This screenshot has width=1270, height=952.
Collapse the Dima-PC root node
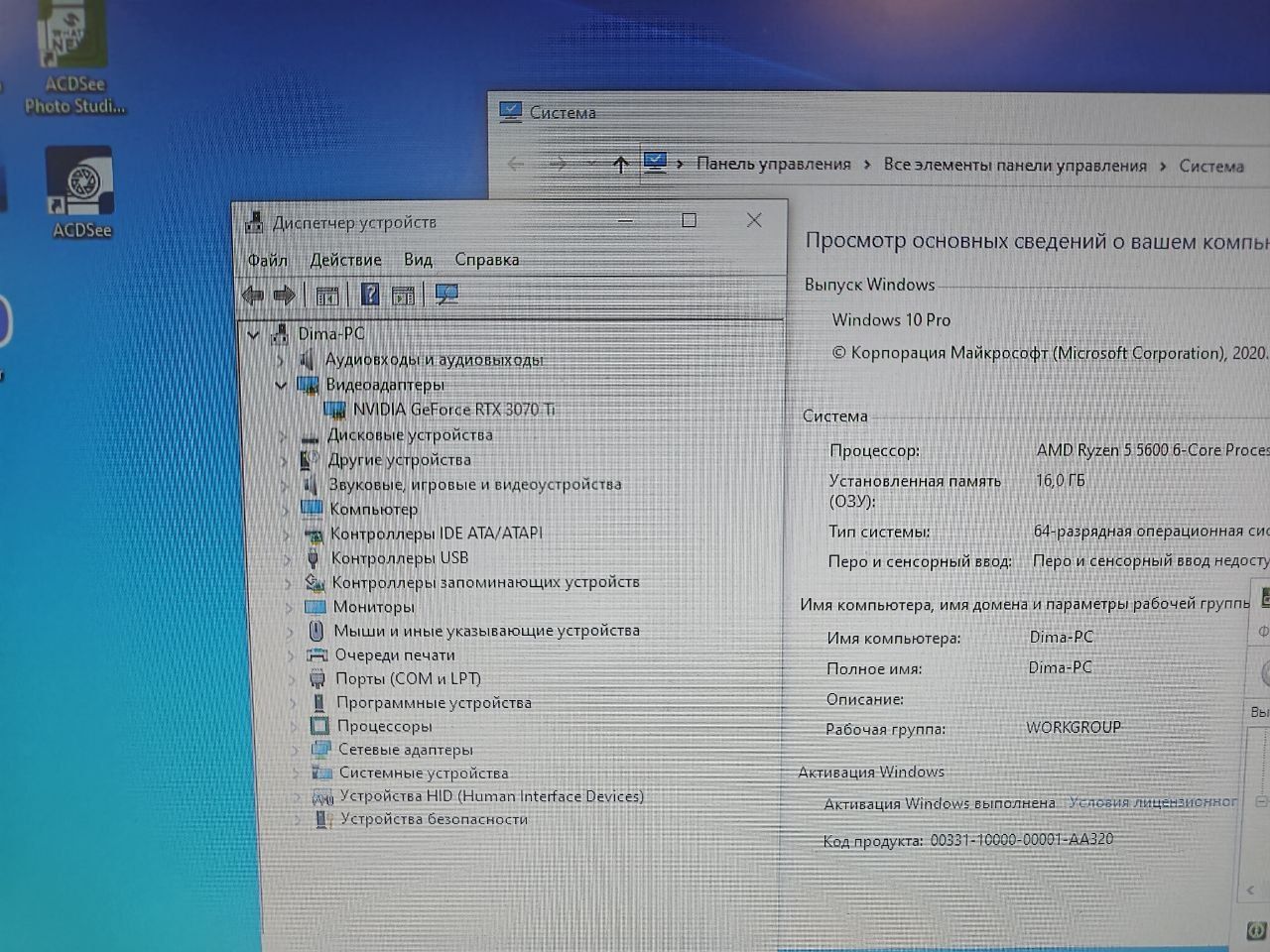(x=253, y=335)
